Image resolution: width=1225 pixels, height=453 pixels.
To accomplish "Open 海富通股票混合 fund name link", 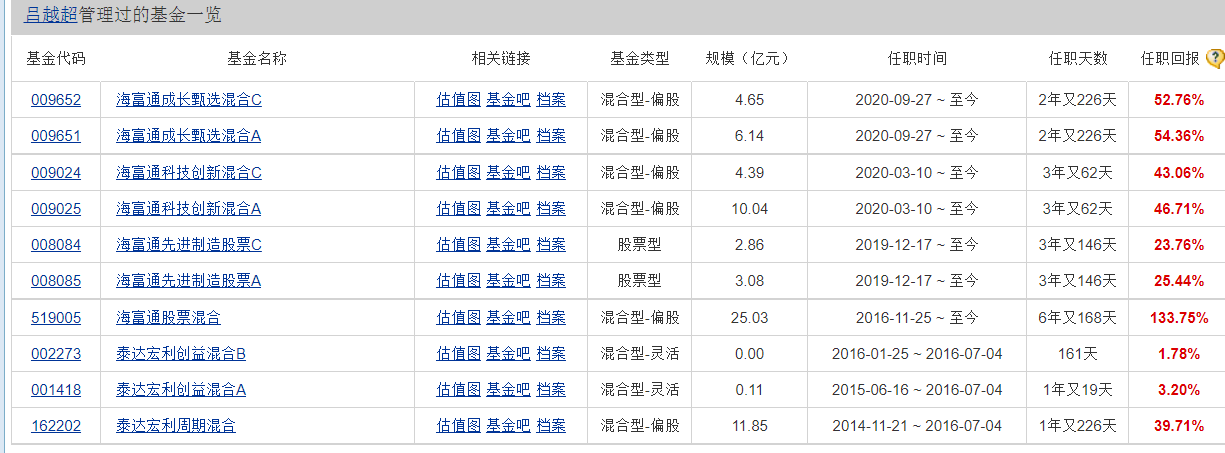I will [x=168, y=318].
